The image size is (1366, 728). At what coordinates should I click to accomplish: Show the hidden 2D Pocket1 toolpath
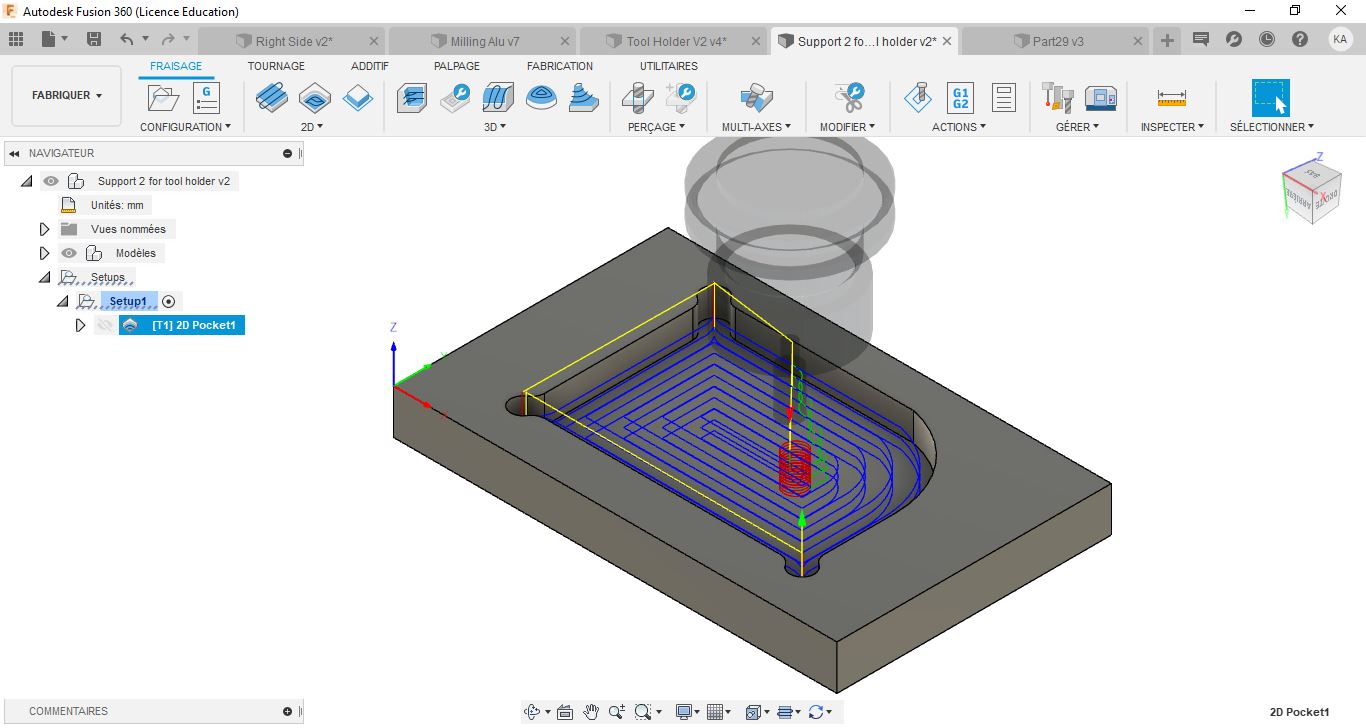[x=104, y=325]
